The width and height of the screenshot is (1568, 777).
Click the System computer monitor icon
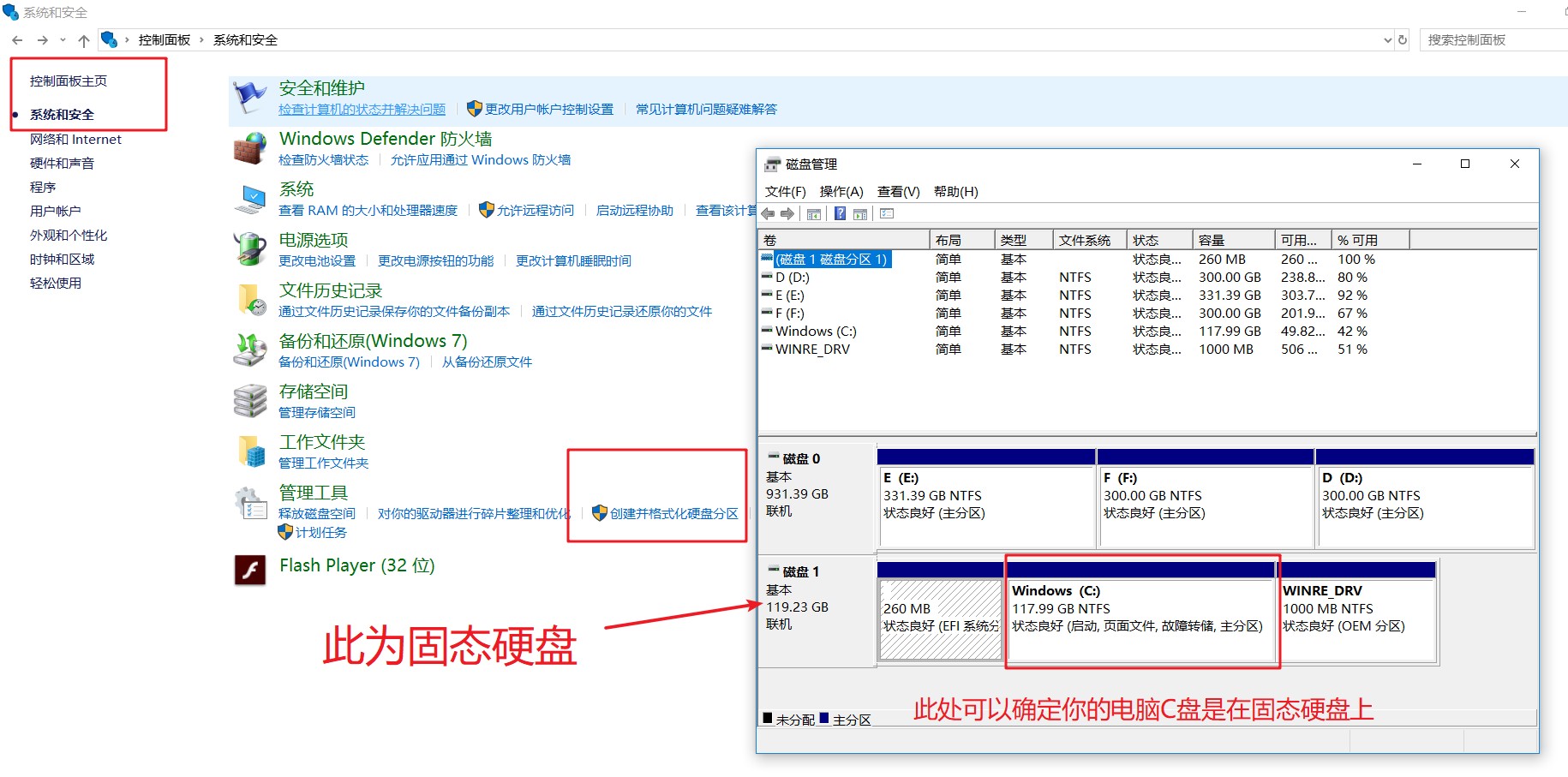[249, 199]
